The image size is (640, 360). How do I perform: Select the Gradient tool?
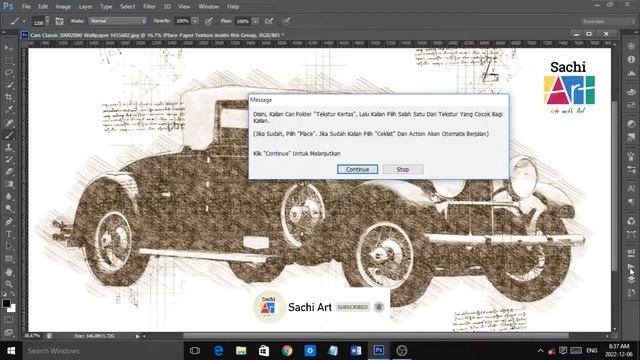9,184
